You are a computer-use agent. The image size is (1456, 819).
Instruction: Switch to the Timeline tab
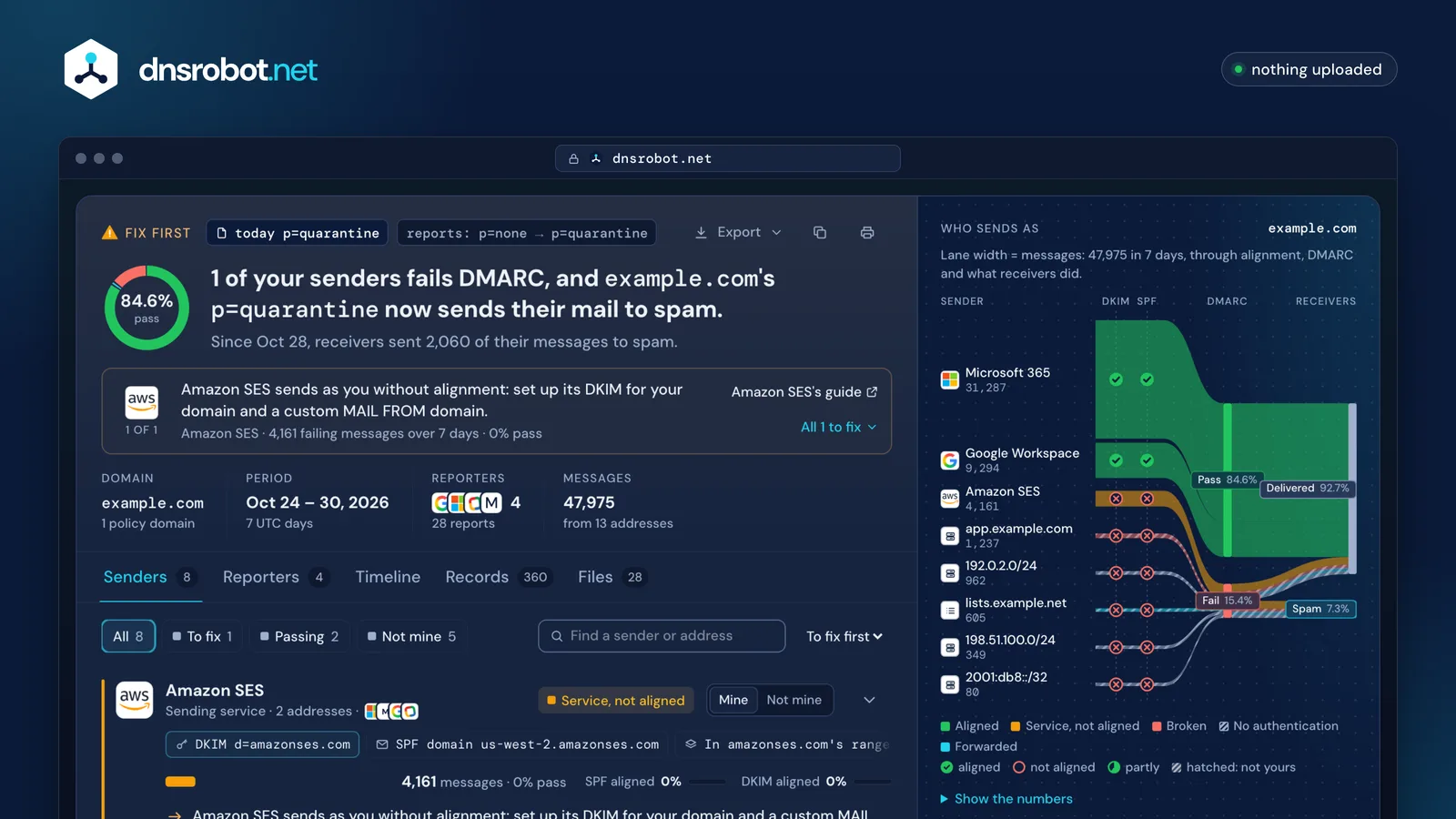388,577
